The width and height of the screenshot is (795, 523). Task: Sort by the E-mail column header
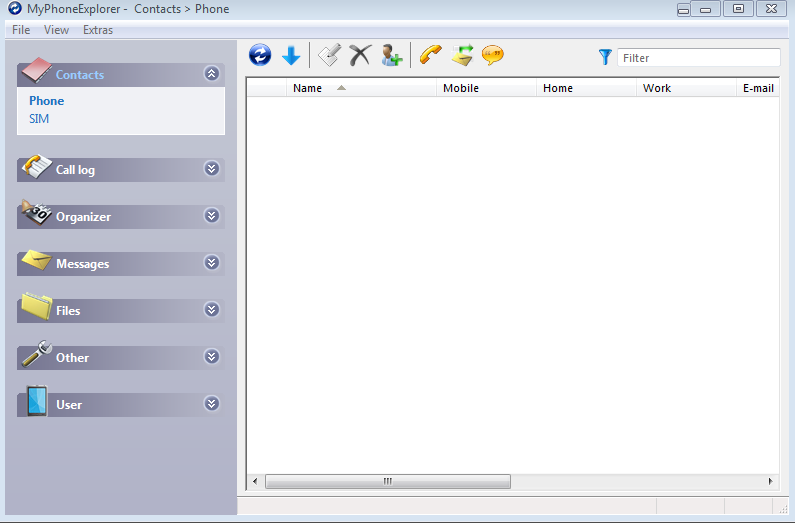click(758, 88)
